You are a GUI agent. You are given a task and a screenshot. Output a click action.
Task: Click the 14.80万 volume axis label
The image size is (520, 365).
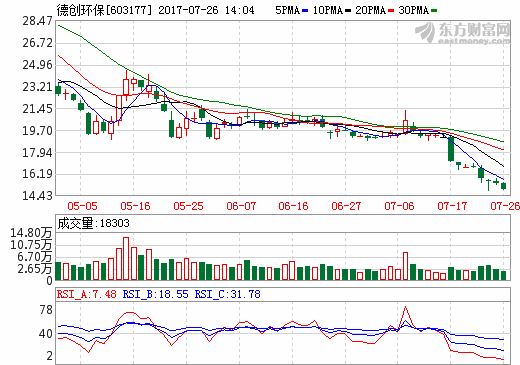[31, 233]
